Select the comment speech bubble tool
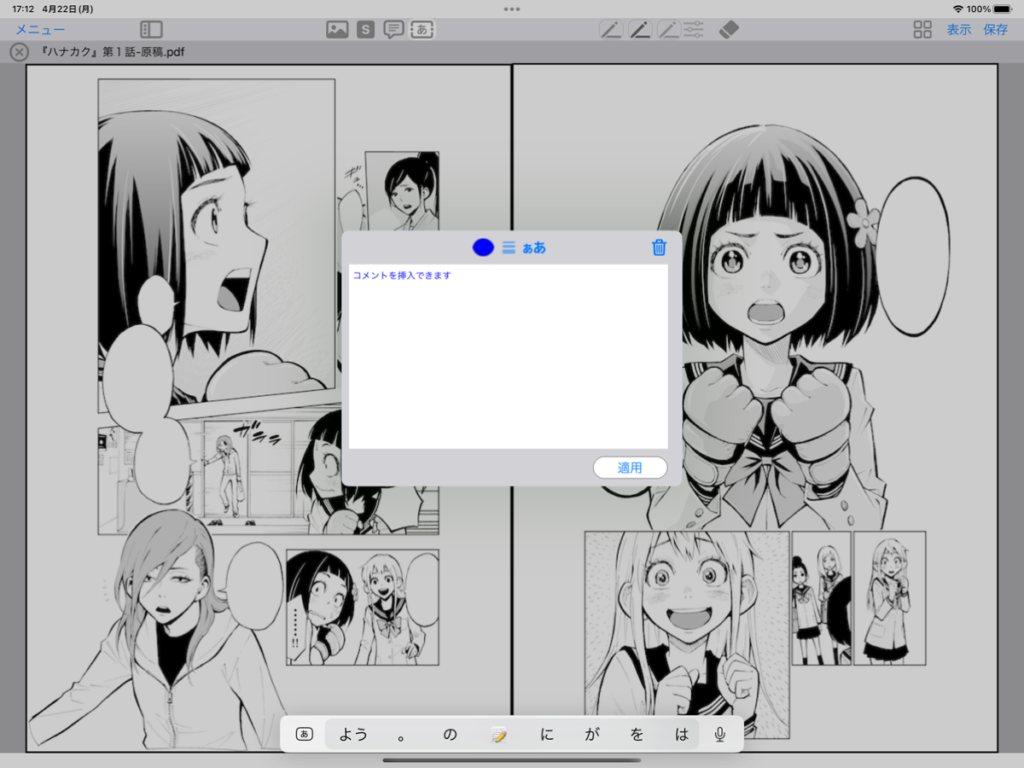The height and width of the screenshot is (768, 1024). pos(393,29)
